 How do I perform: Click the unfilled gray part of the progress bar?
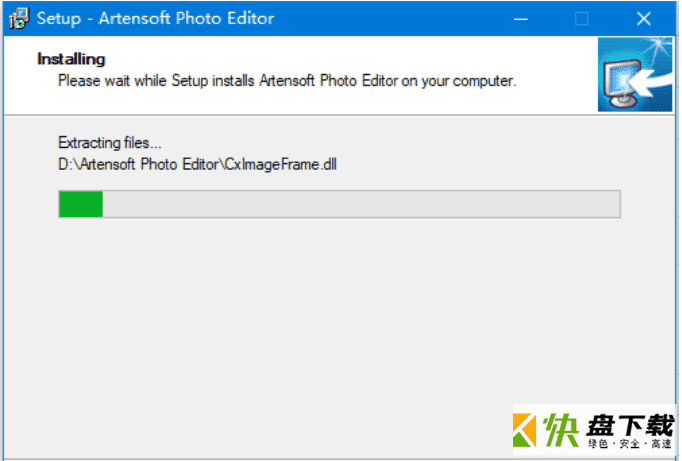pos(361,204)
